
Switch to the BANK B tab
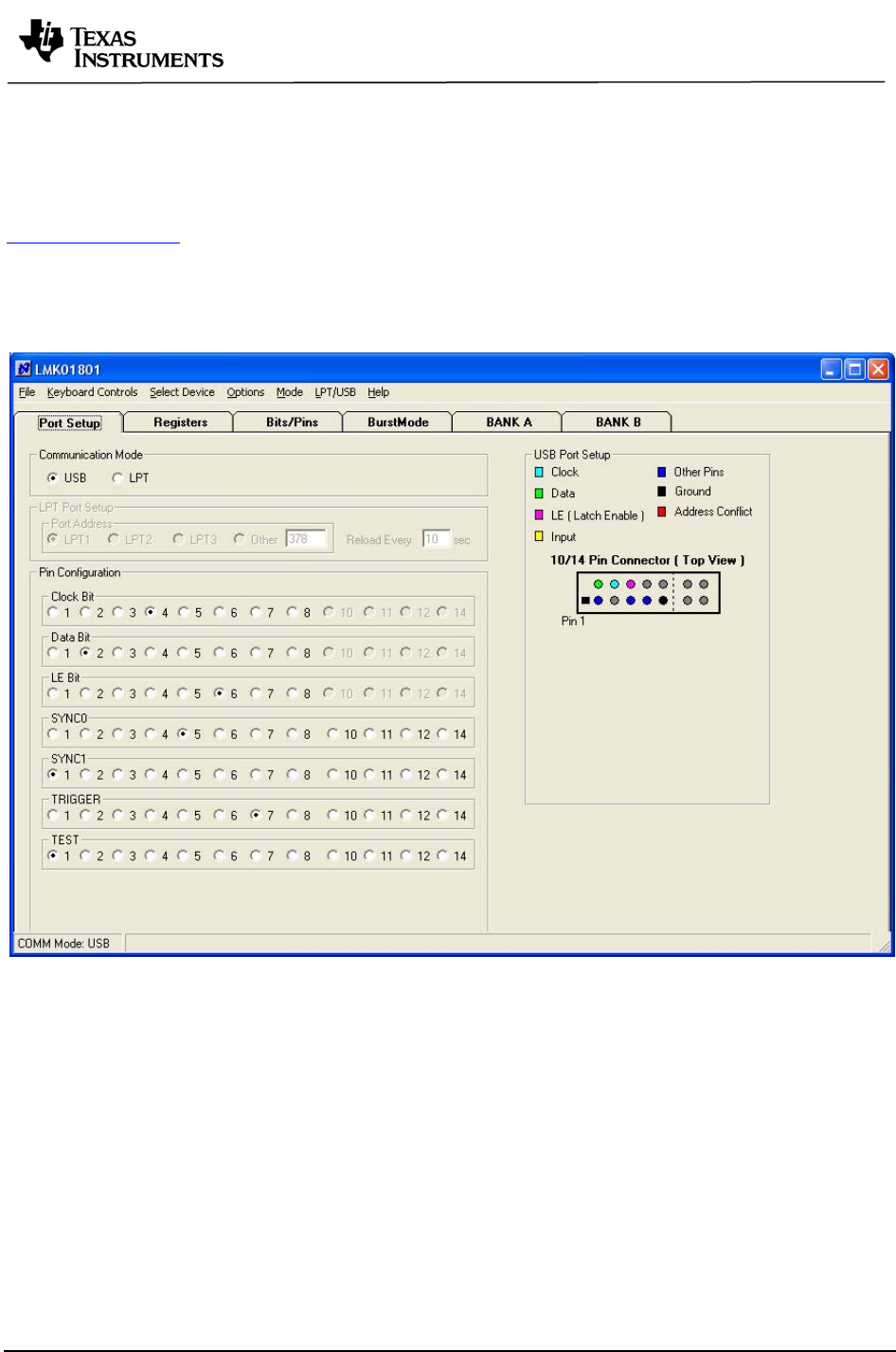[x=618, y=423]
